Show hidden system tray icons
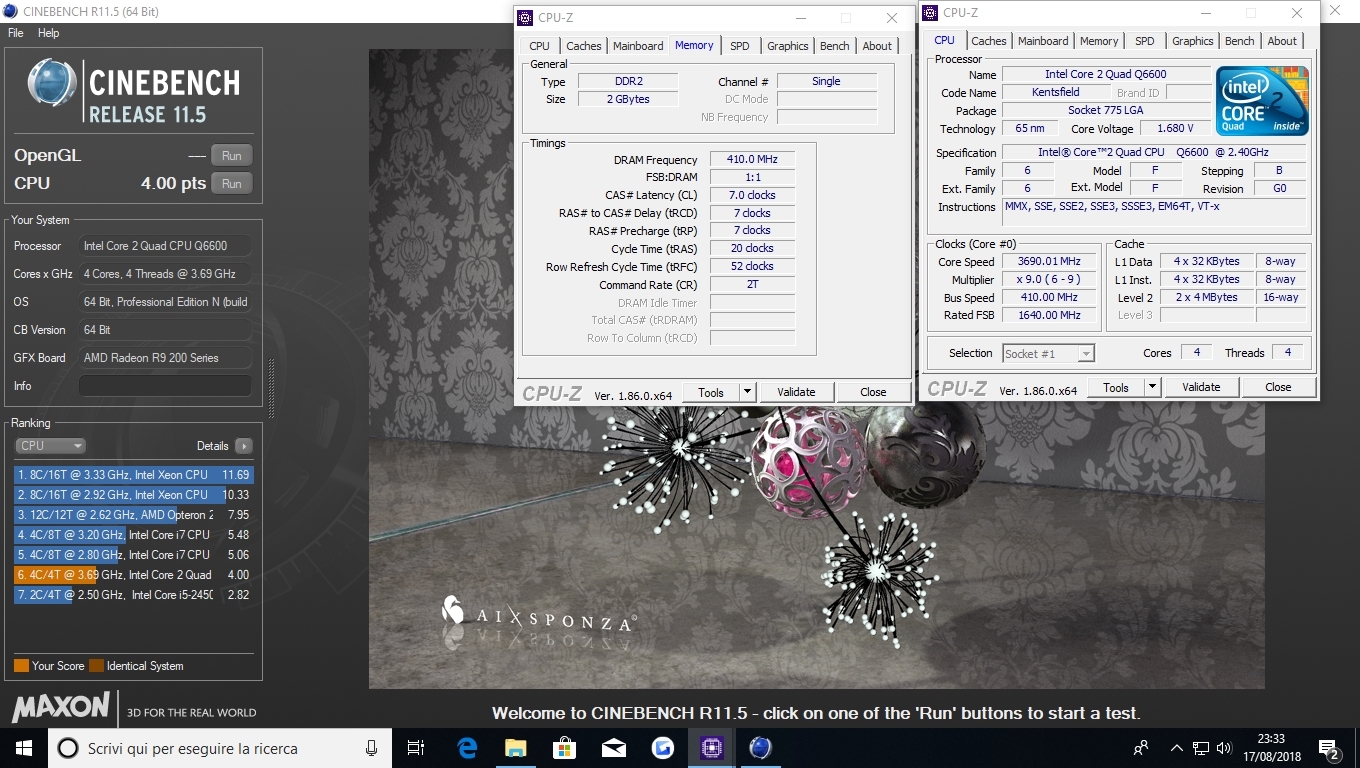This screenshot has height=768, width=1360. (1177, 748)
